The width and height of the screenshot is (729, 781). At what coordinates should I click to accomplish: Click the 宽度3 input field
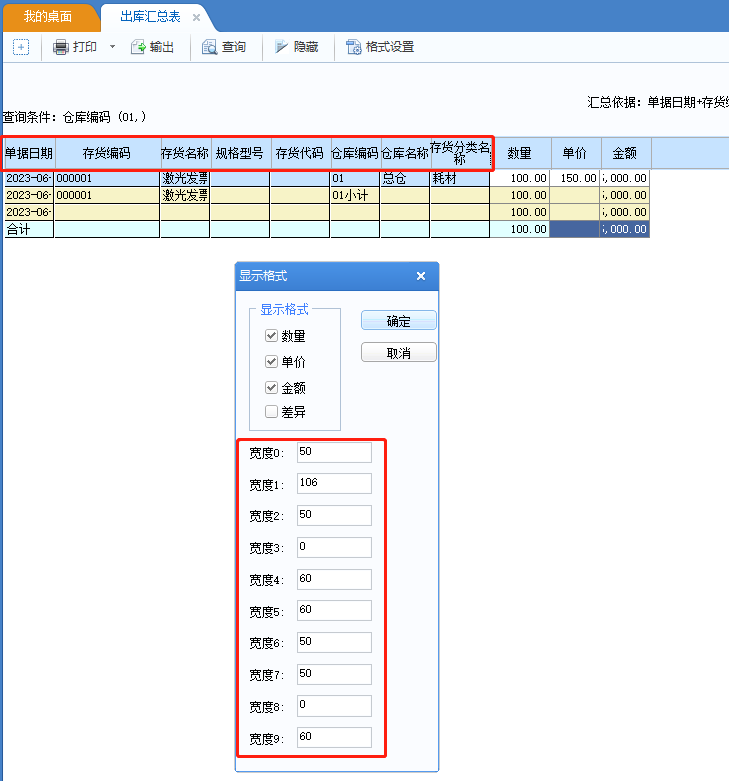pyautogui.click(x=334, y=547)
